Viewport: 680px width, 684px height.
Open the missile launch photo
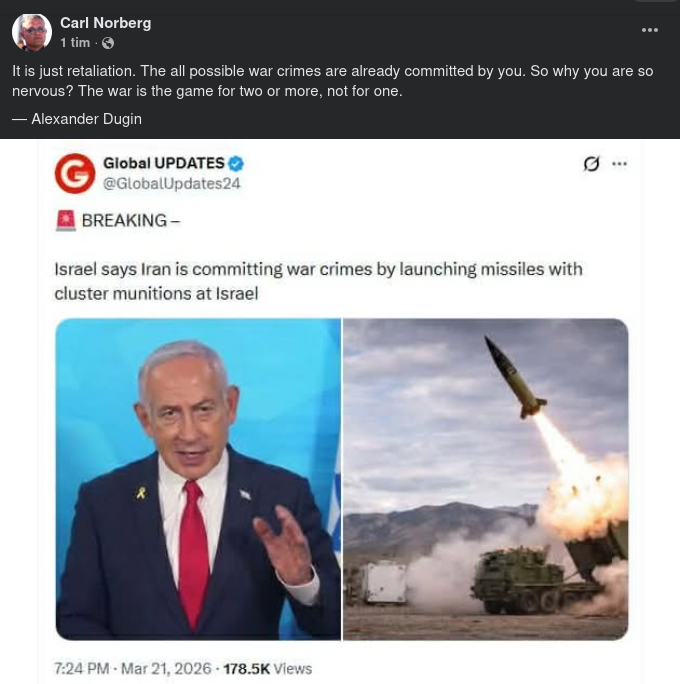click(485, 479)
